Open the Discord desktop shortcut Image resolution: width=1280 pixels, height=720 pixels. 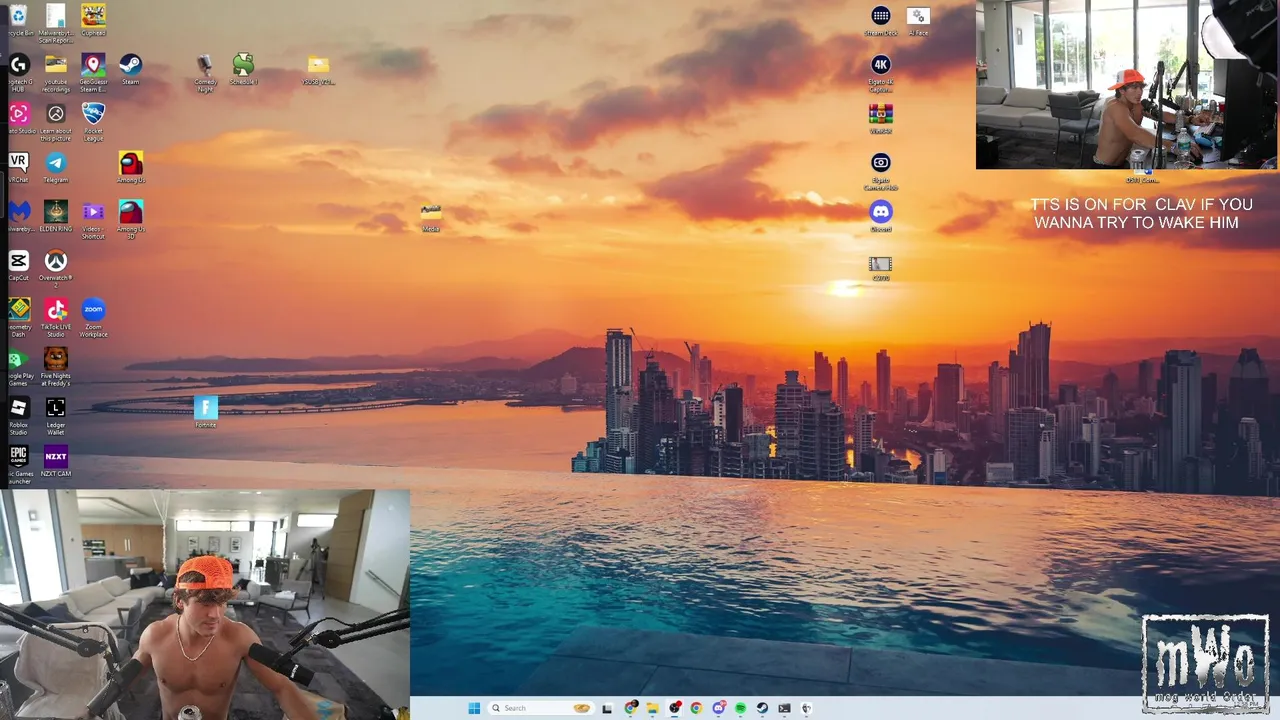pos(880,216)
